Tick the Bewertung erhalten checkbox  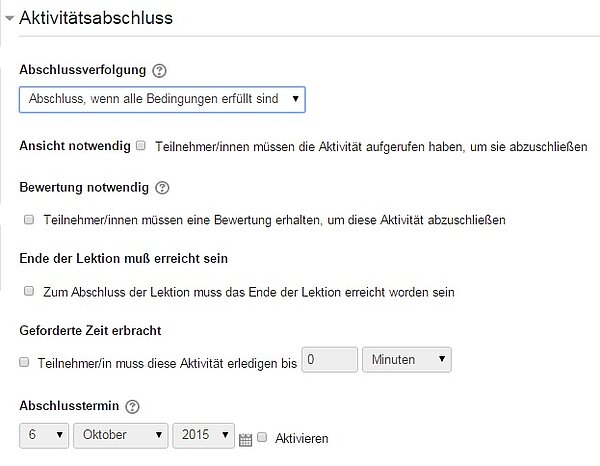[29, 219]
